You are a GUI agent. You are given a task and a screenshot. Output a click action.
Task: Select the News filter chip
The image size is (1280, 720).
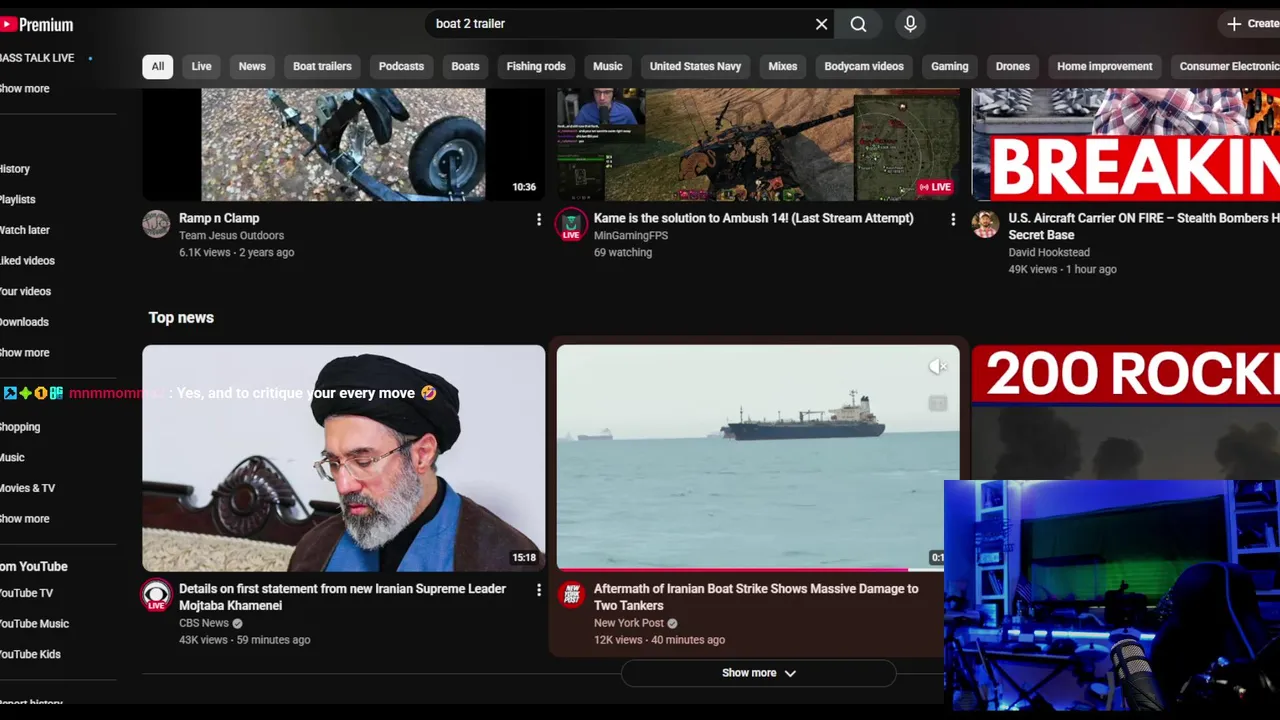(x=252, y=66)
